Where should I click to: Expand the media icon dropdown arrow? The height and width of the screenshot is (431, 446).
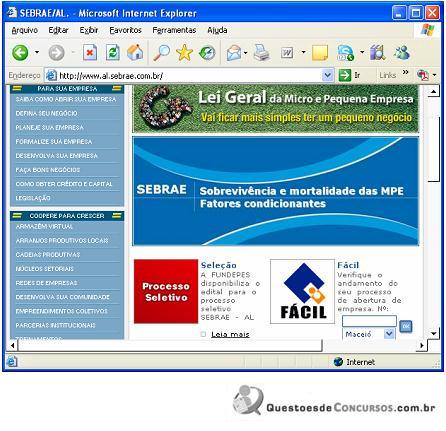(362, 52)
